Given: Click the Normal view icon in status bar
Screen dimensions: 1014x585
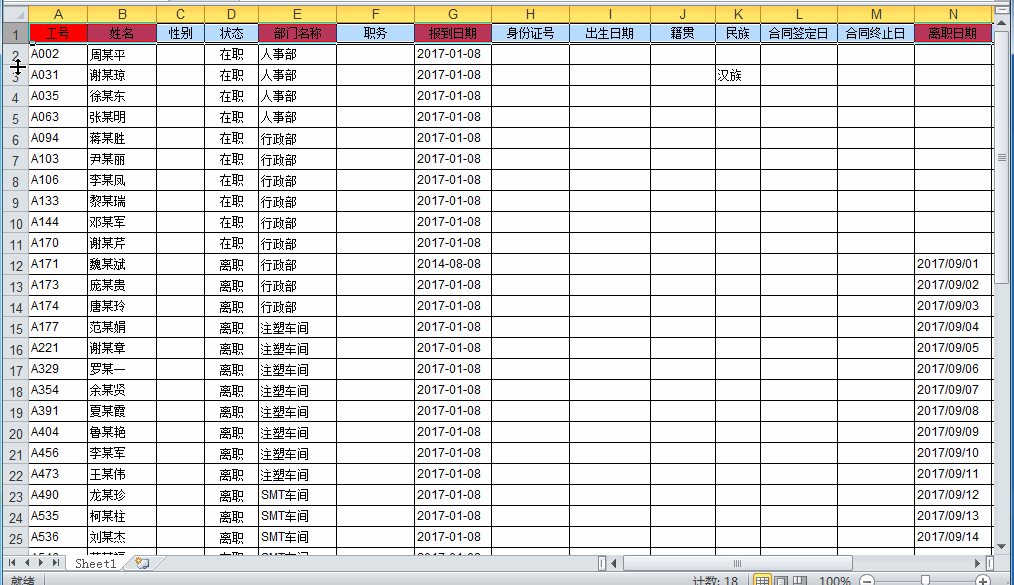Looking at the screenshot, I should click(762, 580).
